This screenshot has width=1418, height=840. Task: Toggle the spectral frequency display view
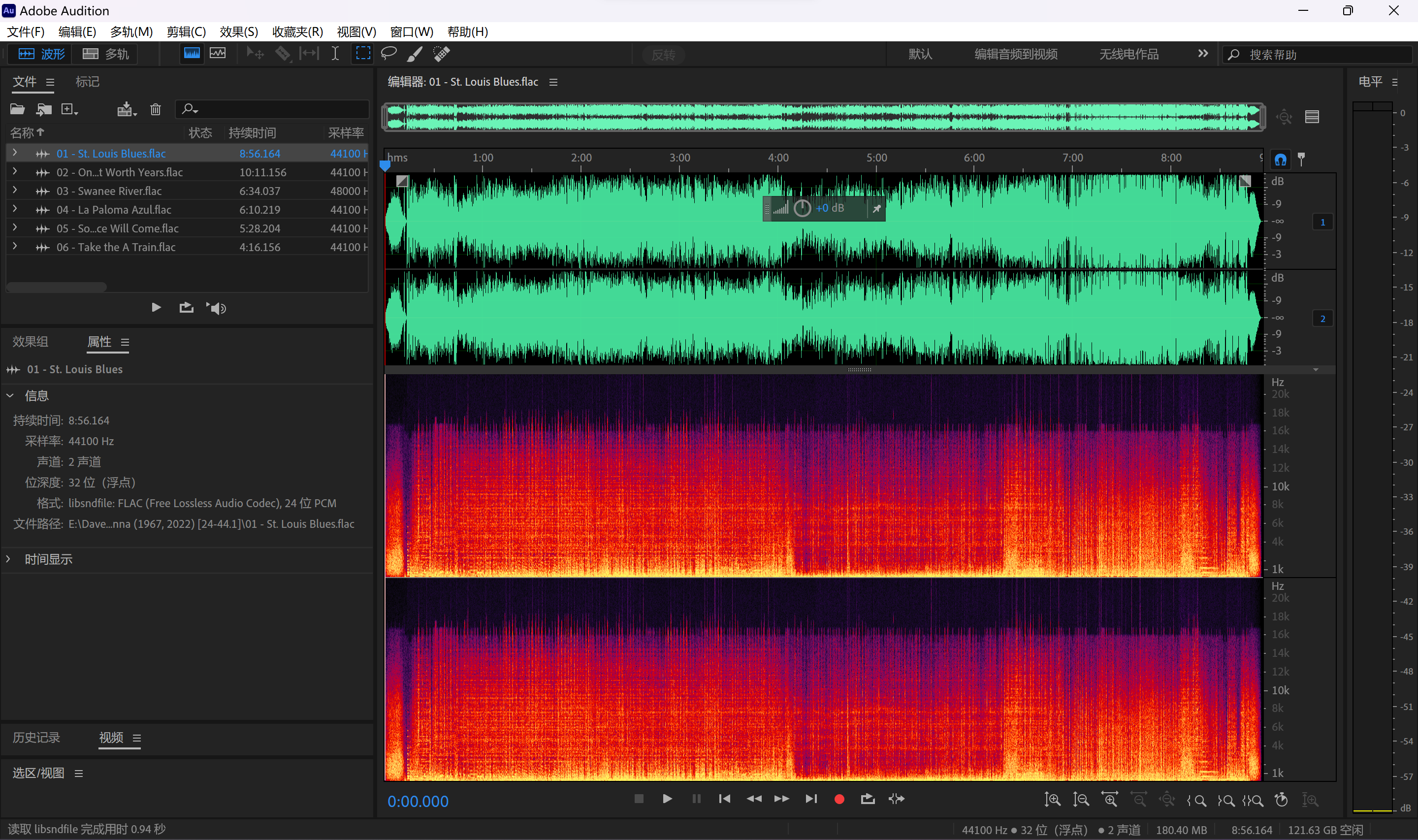[x=192, y=54]
